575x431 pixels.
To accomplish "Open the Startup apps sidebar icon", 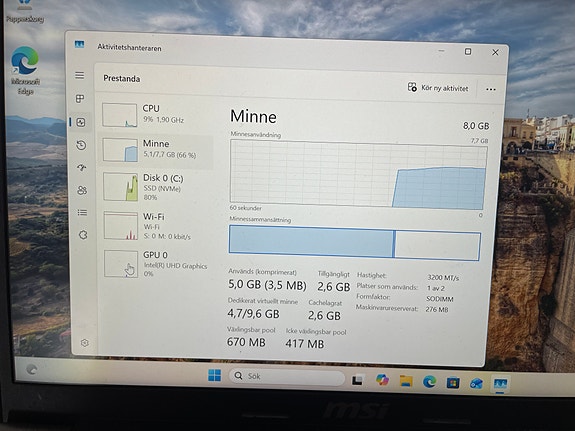I will (82, 168).
